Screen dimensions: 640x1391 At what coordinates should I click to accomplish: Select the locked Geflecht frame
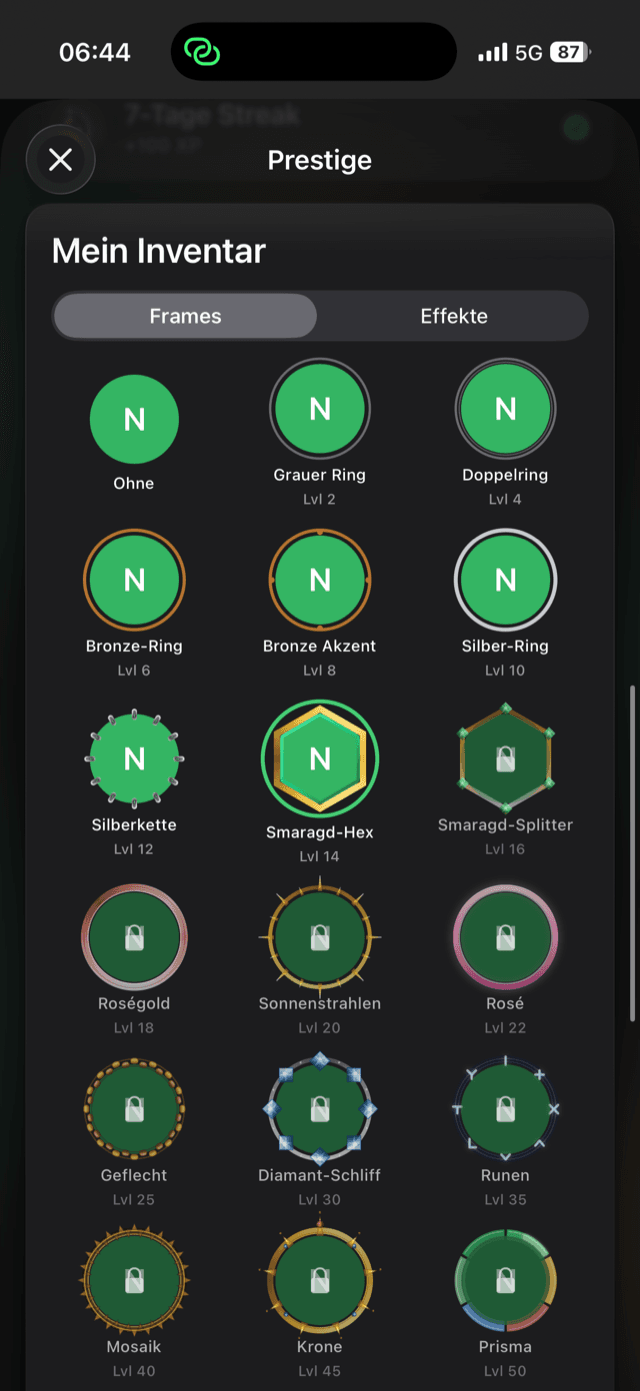(x=134, y=1109)
